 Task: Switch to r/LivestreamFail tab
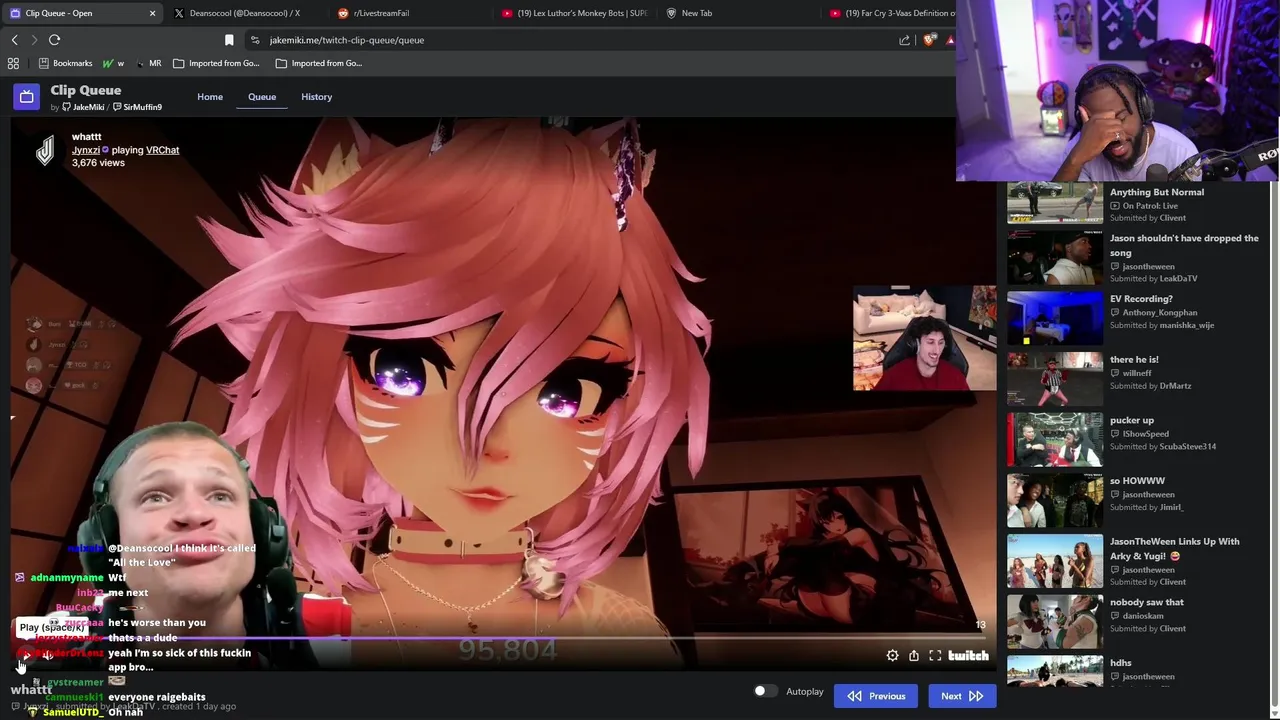pos(381,13)
